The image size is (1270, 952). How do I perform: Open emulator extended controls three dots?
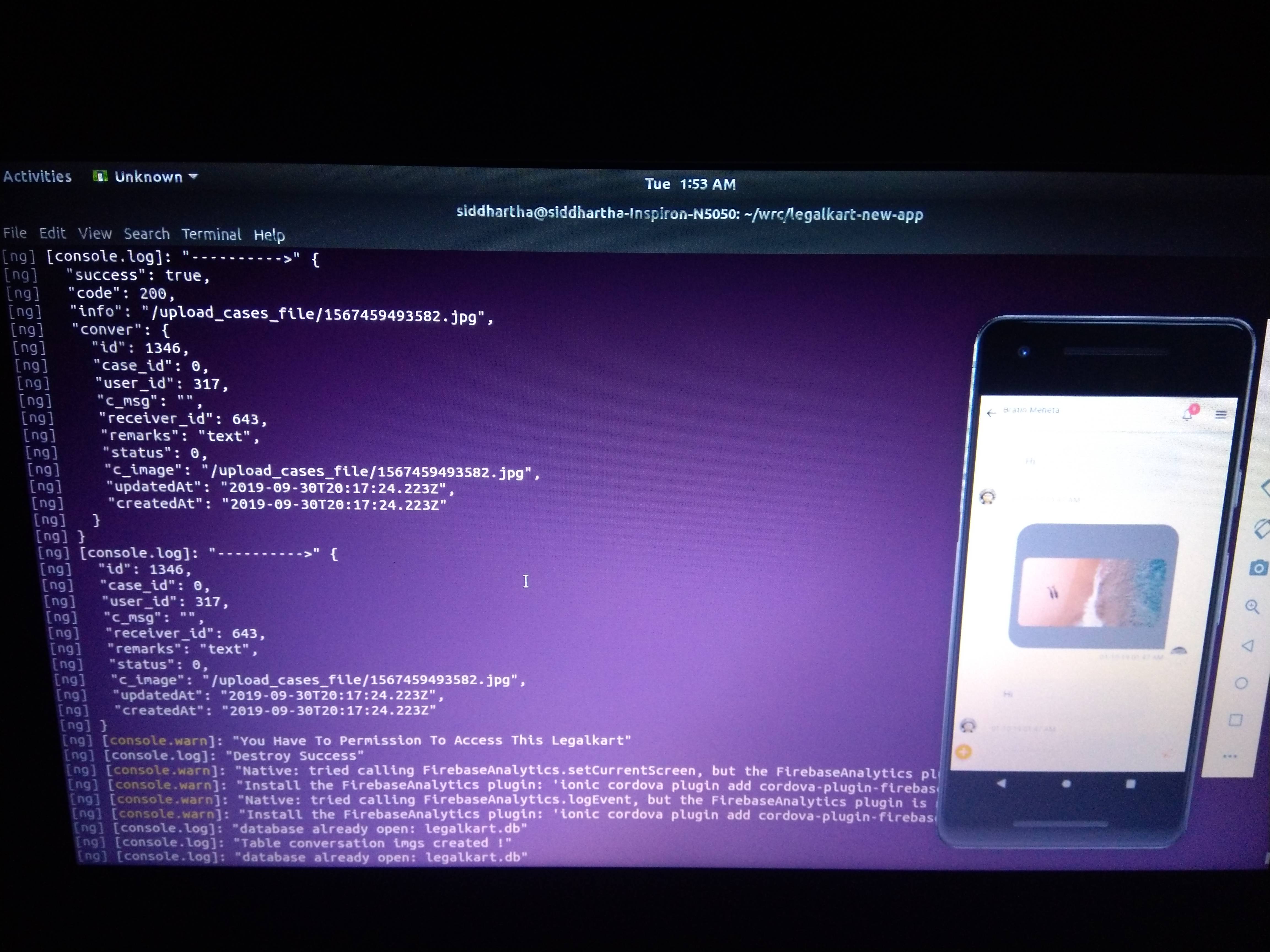[x=1229, y=756]
